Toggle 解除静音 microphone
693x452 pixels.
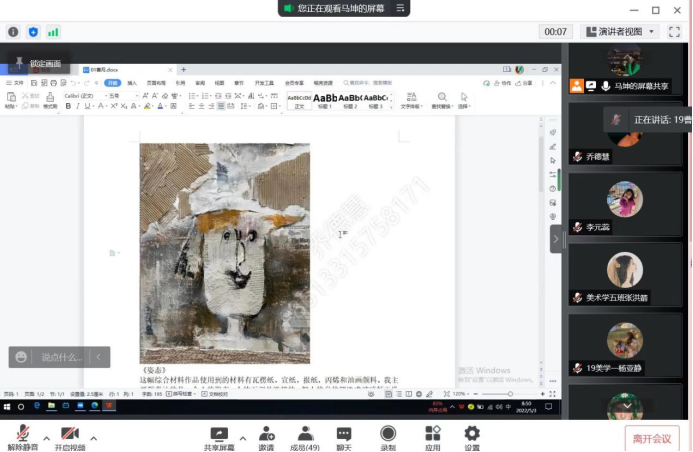coord(23,437)
